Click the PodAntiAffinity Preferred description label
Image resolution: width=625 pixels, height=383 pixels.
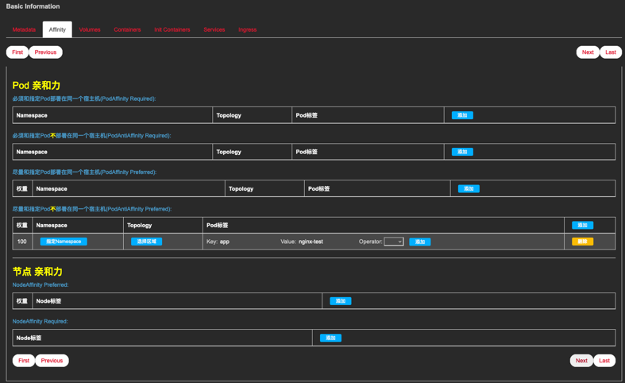(x=92, y=209)
